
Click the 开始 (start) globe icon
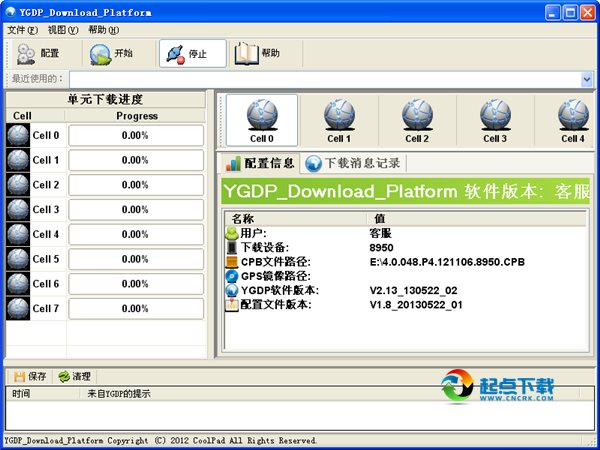click(100, 54)
